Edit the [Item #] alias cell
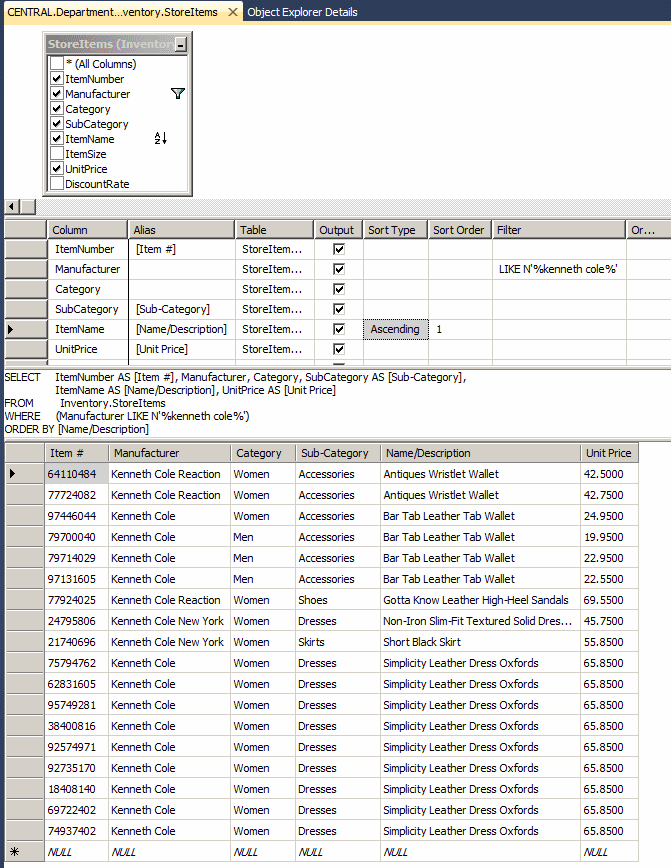The width and height of the screenshot is (671, 868). point(182,249)
